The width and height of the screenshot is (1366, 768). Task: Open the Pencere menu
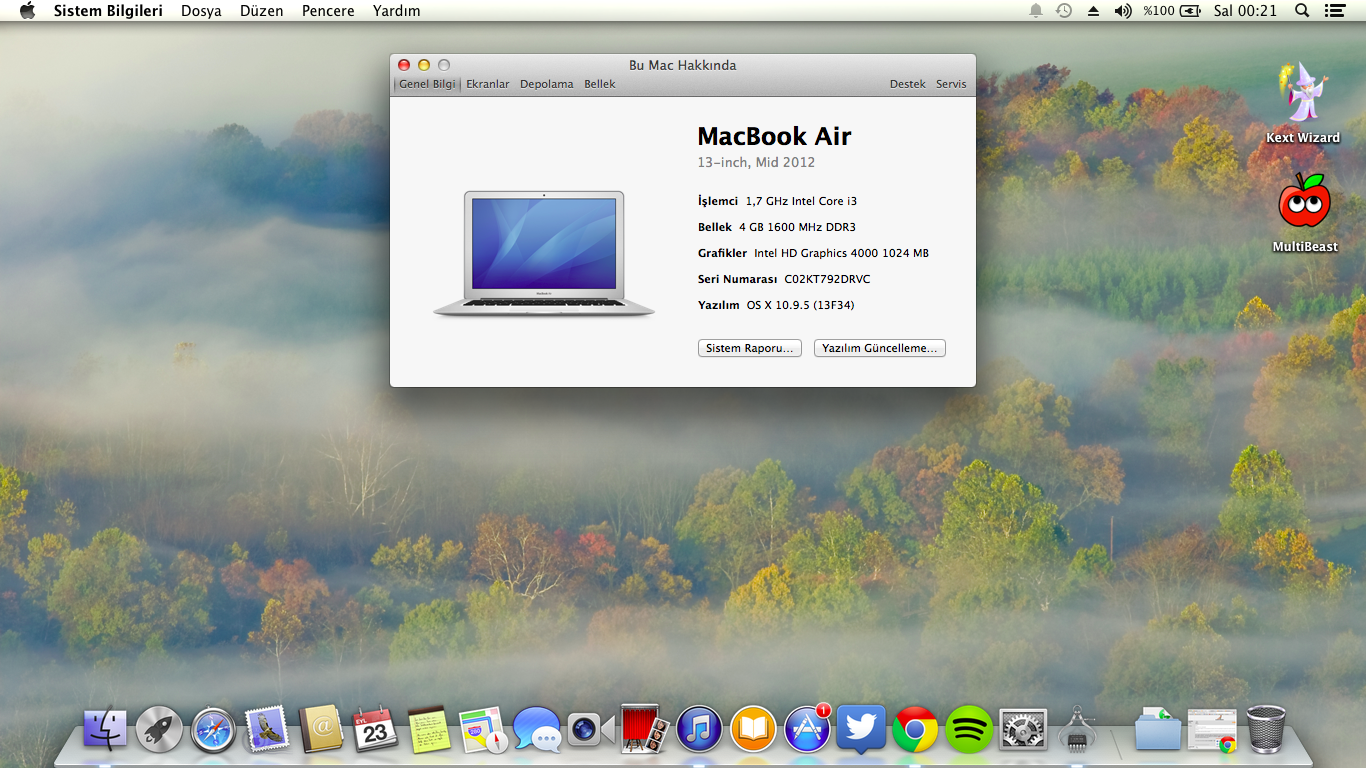tap(328, 11)
